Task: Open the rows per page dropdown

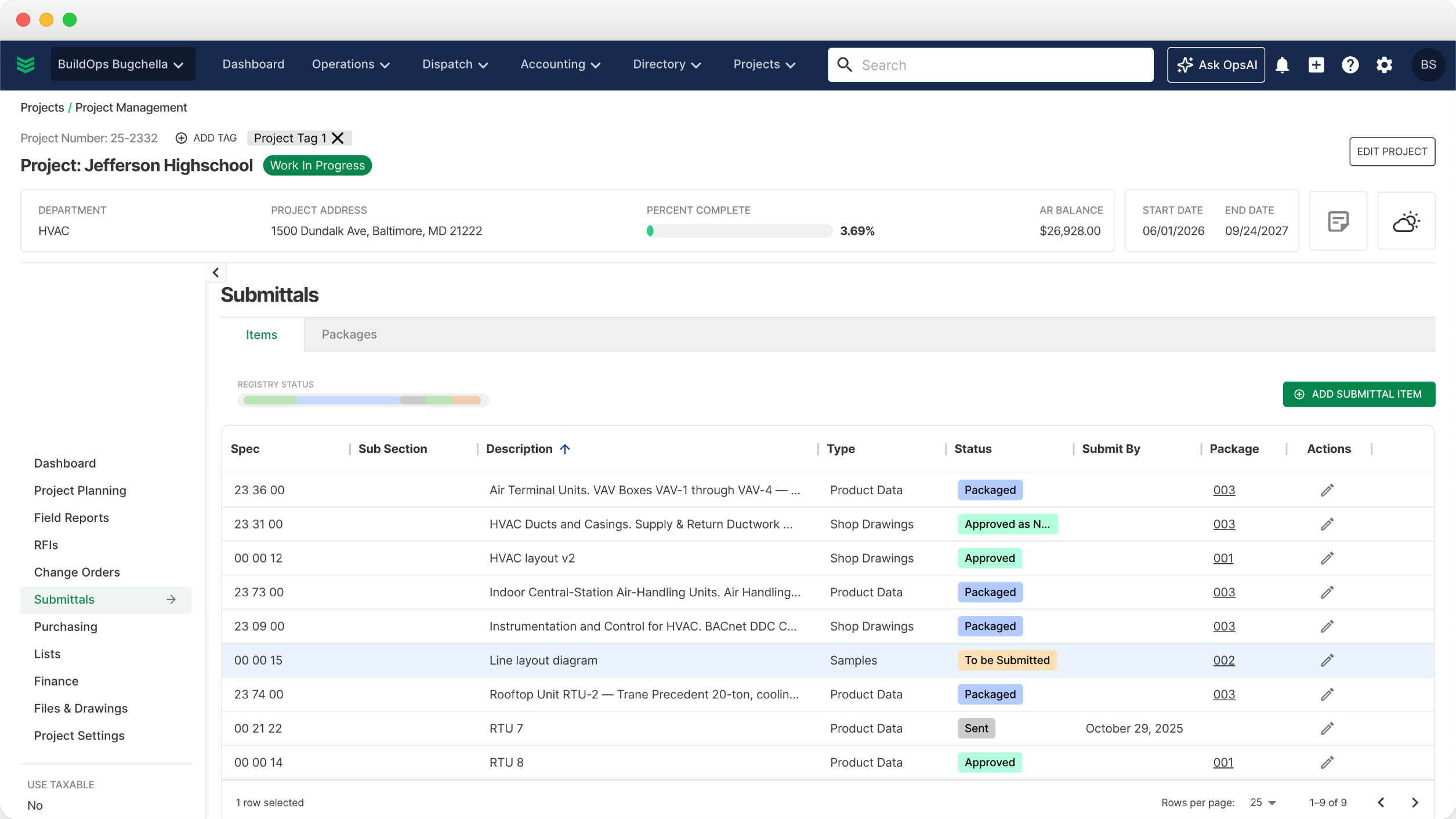Action: [1263, 803]
